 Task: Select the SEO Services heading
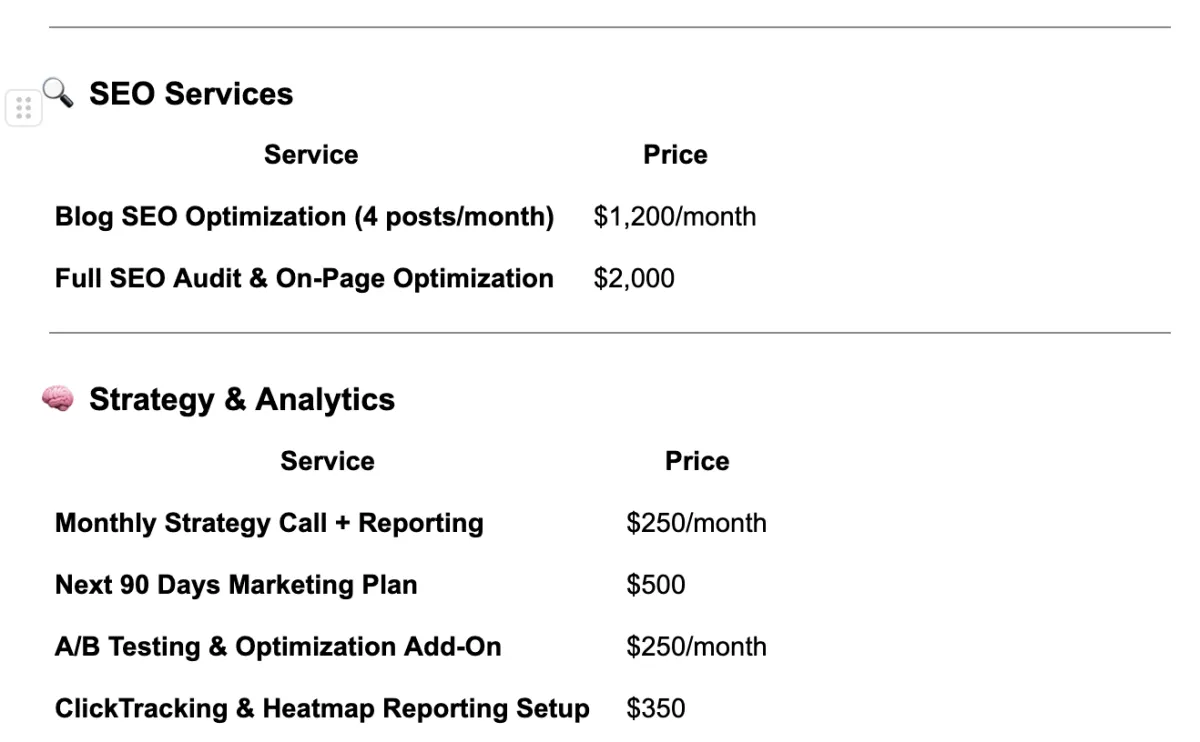(x=191, y=94)
